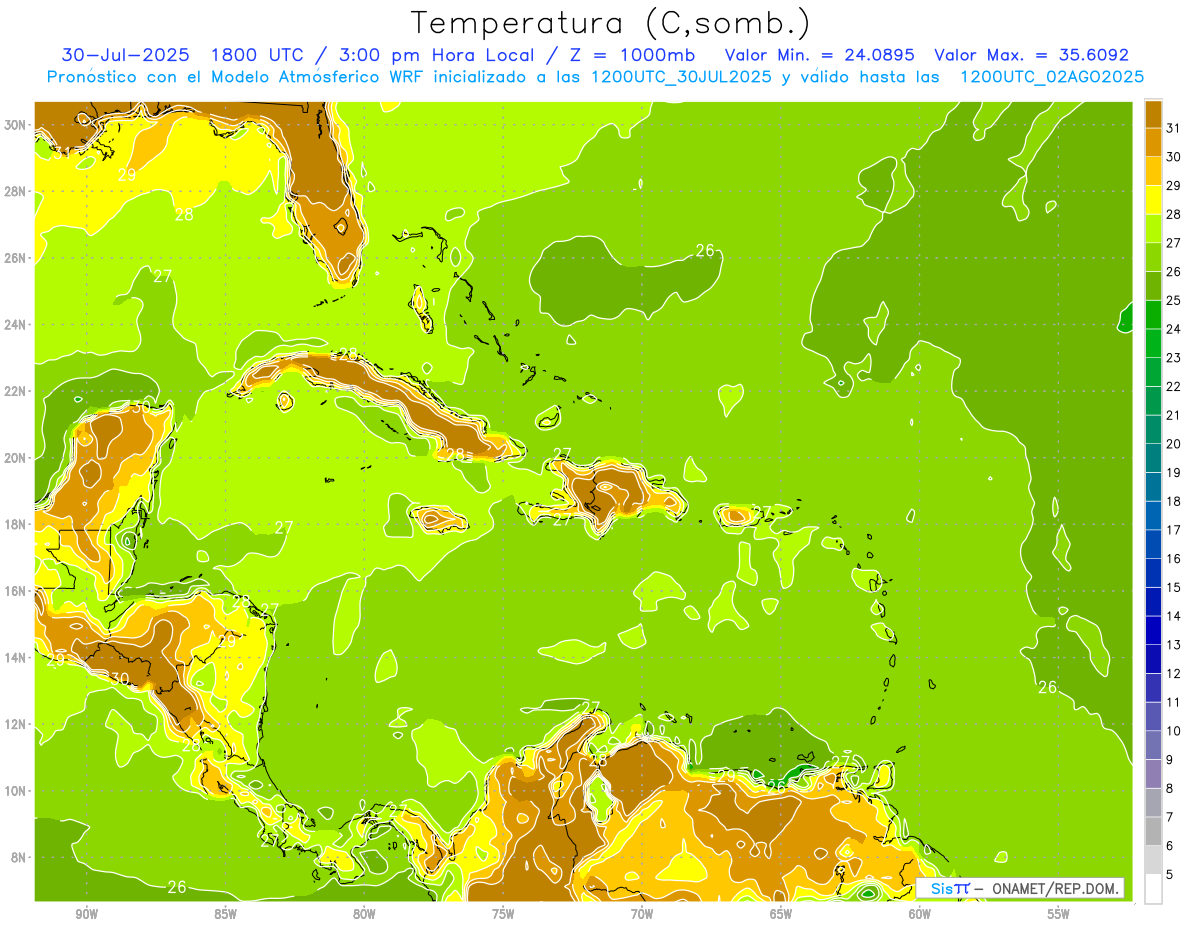
Task: Click the 7 value on the color scale
Action: click(1170, 817)
